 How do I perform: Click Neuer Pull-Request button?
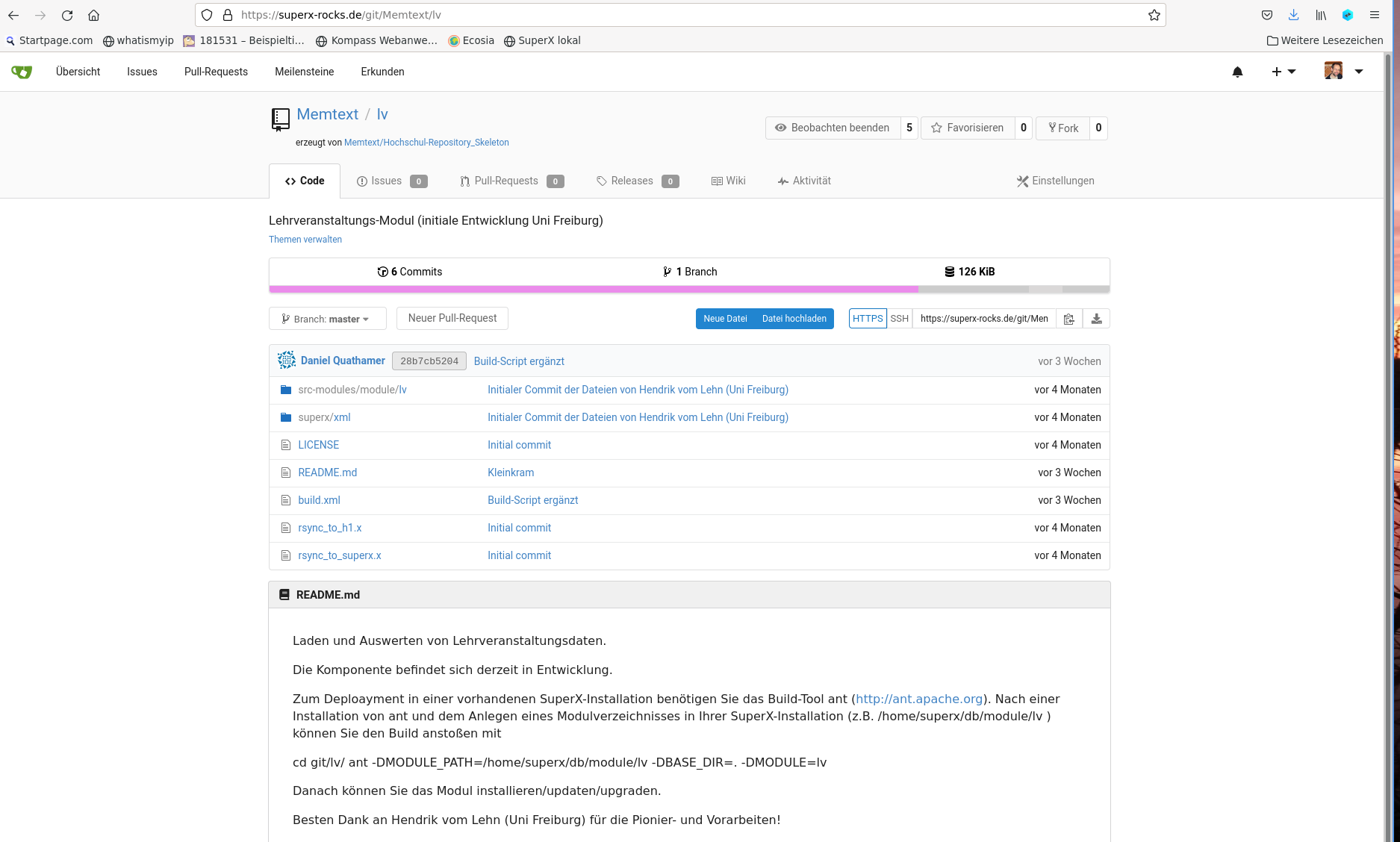pyautogui.click(x=452, y=318)
